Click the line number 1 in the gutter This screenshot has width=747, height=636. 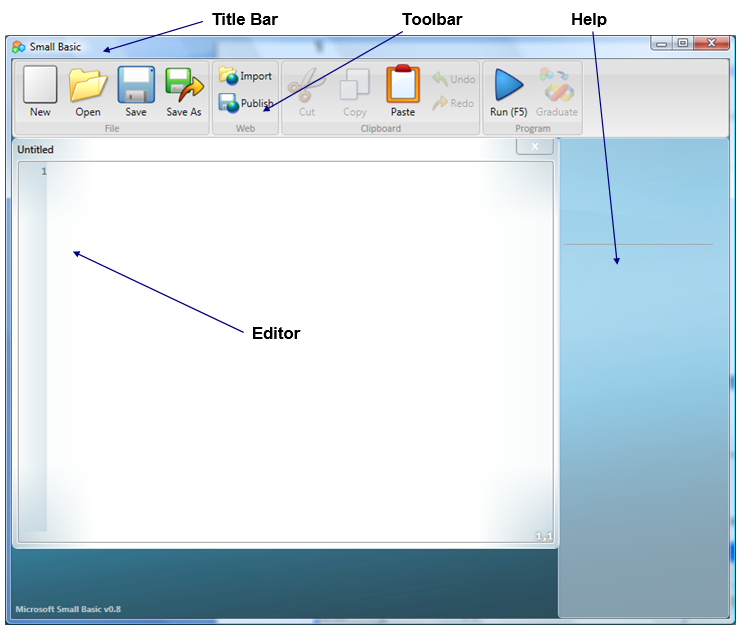[44, 172]
